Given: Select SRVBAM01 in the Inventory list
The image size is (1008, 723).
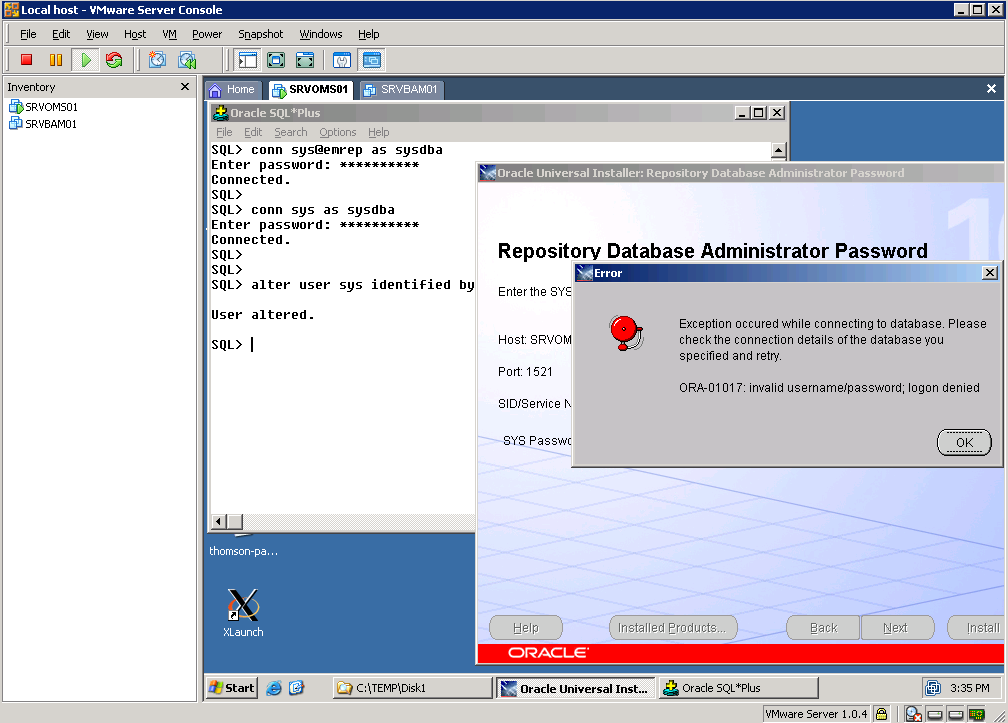Looking at the screenshot, I should 50,124.
